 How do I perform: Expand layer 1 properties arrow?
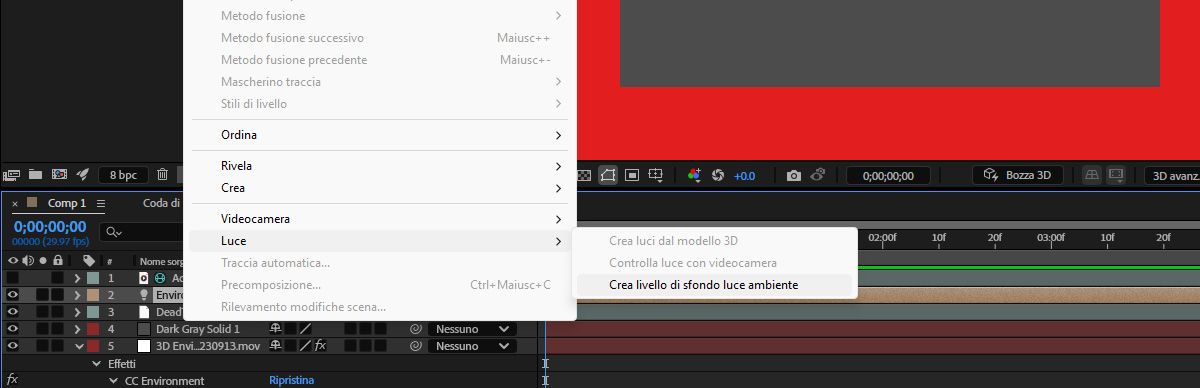click(x=77, y=278)
